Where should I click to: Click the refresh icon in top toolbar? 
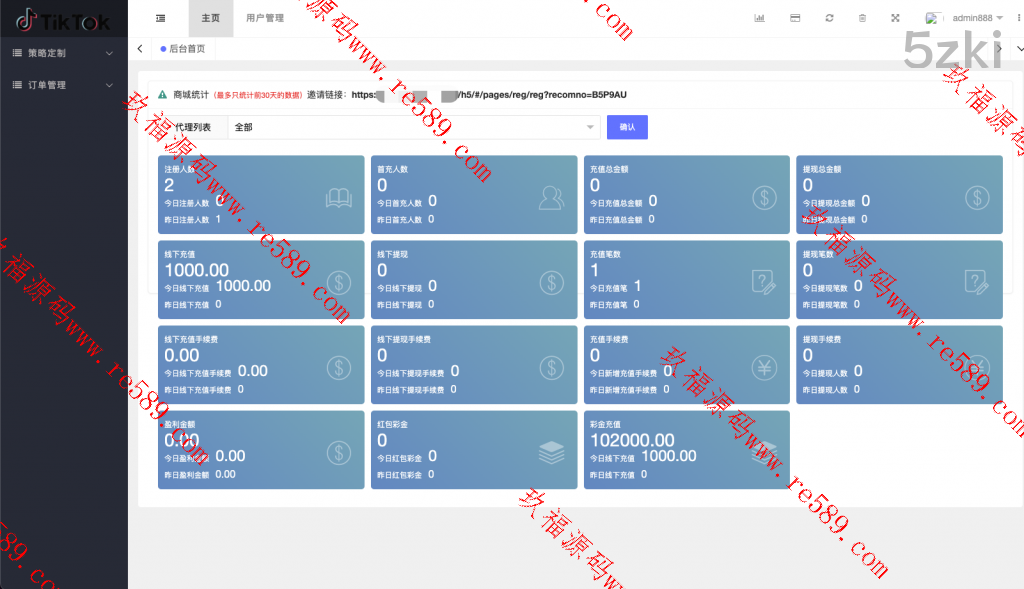(829, 18)
